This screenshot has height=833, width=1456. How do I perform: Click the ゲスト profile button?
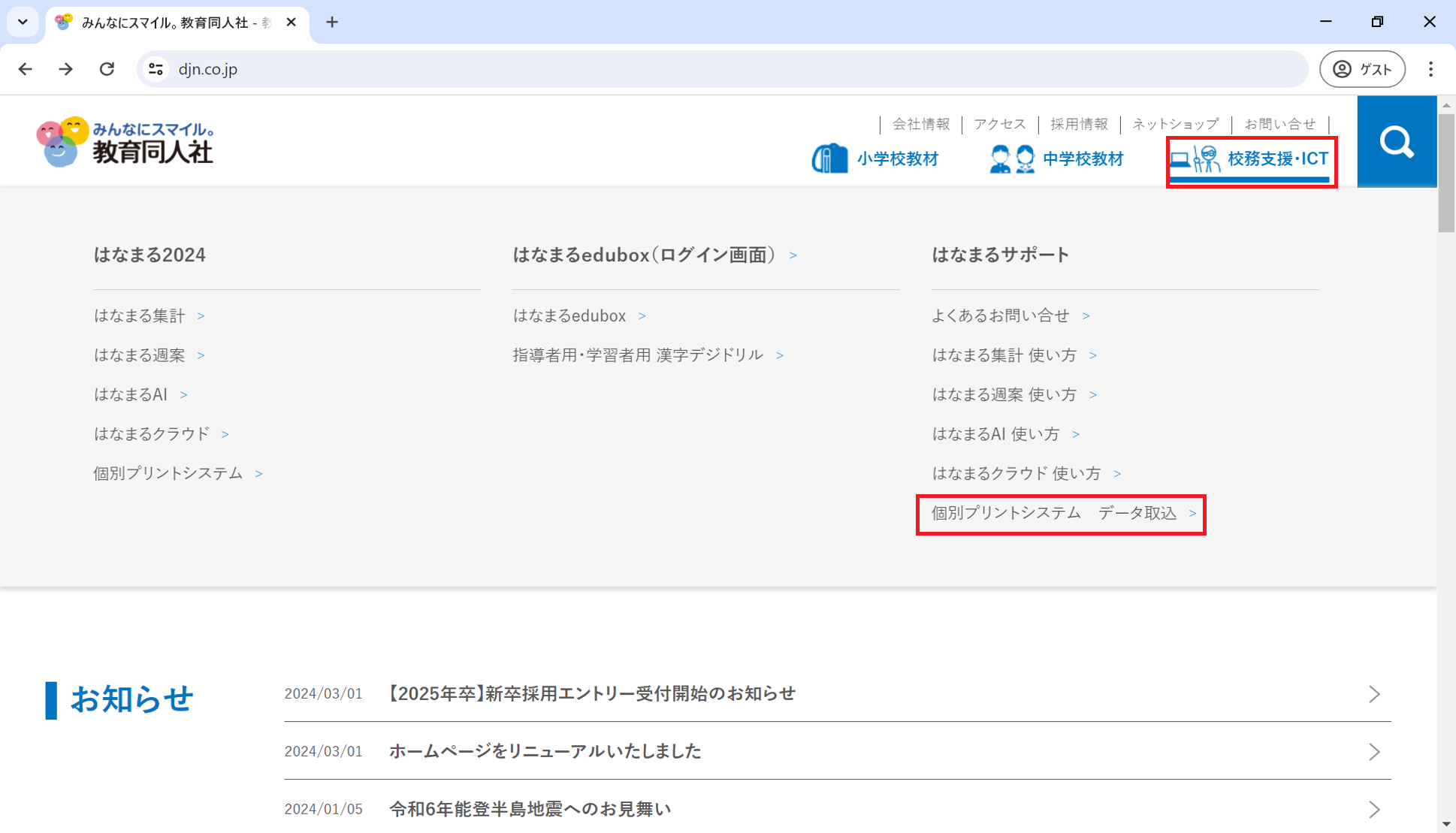(1362, 69)
